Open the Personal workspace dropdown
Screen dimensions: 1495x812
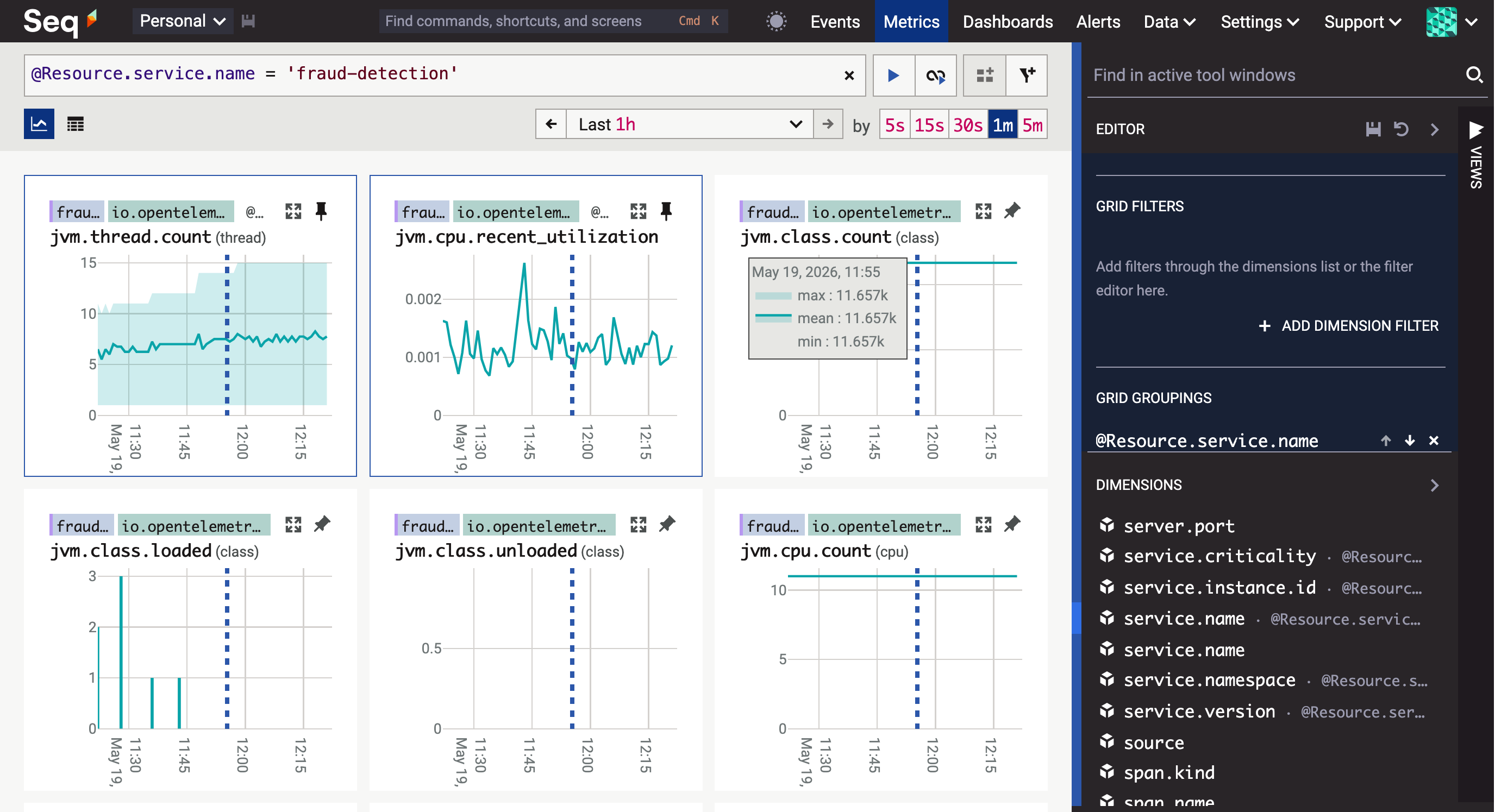pos(183,22)
